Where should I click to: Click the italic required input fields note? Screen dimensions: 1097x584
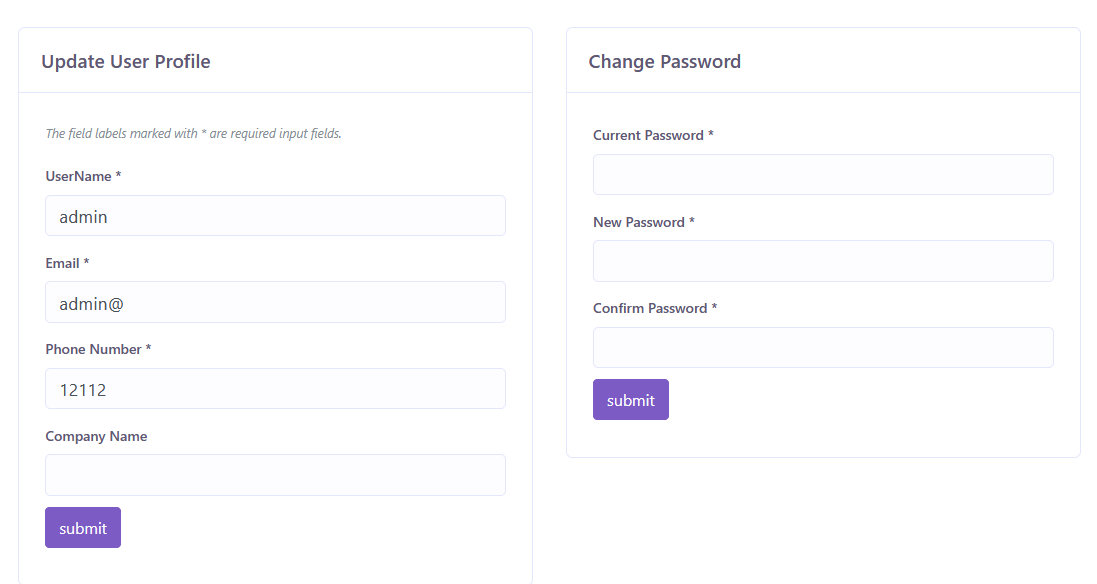point(194,133)
